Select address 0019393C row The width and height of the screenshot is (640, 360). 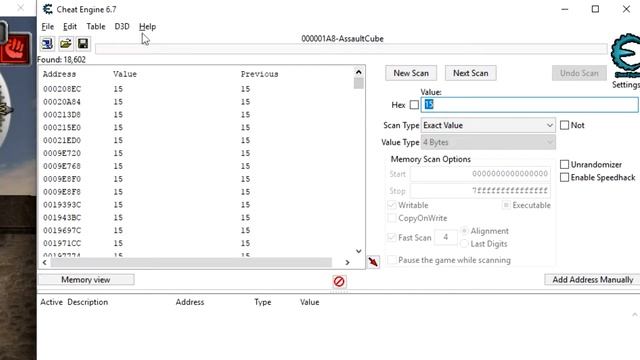(x=197, y=204)
